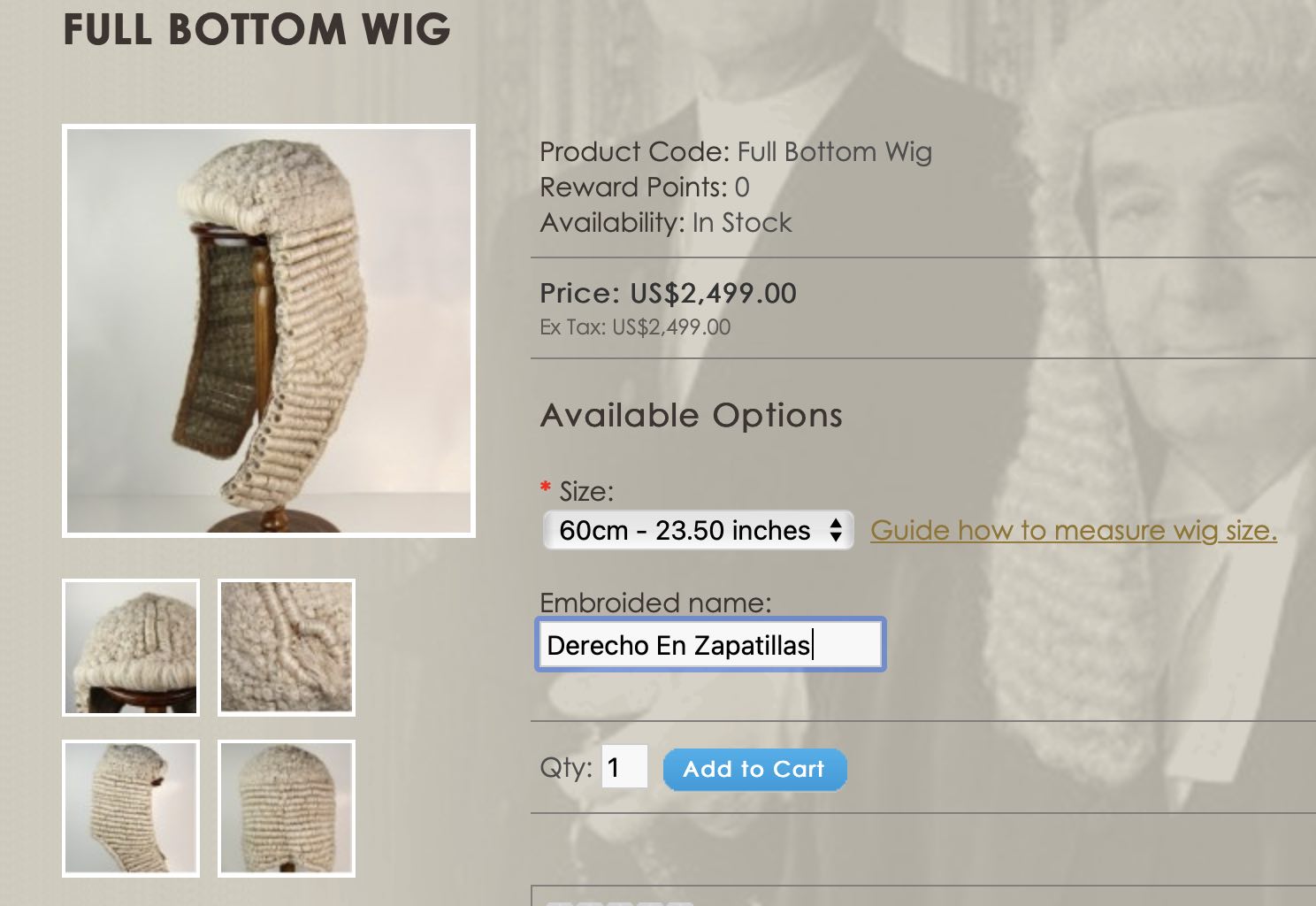
Task: Open the large main wig product image
Action: point(269,331)
